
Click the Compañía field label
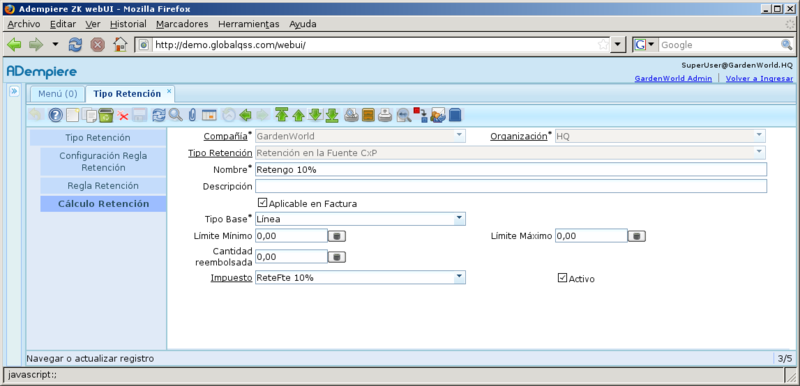(x=225, y=136)
